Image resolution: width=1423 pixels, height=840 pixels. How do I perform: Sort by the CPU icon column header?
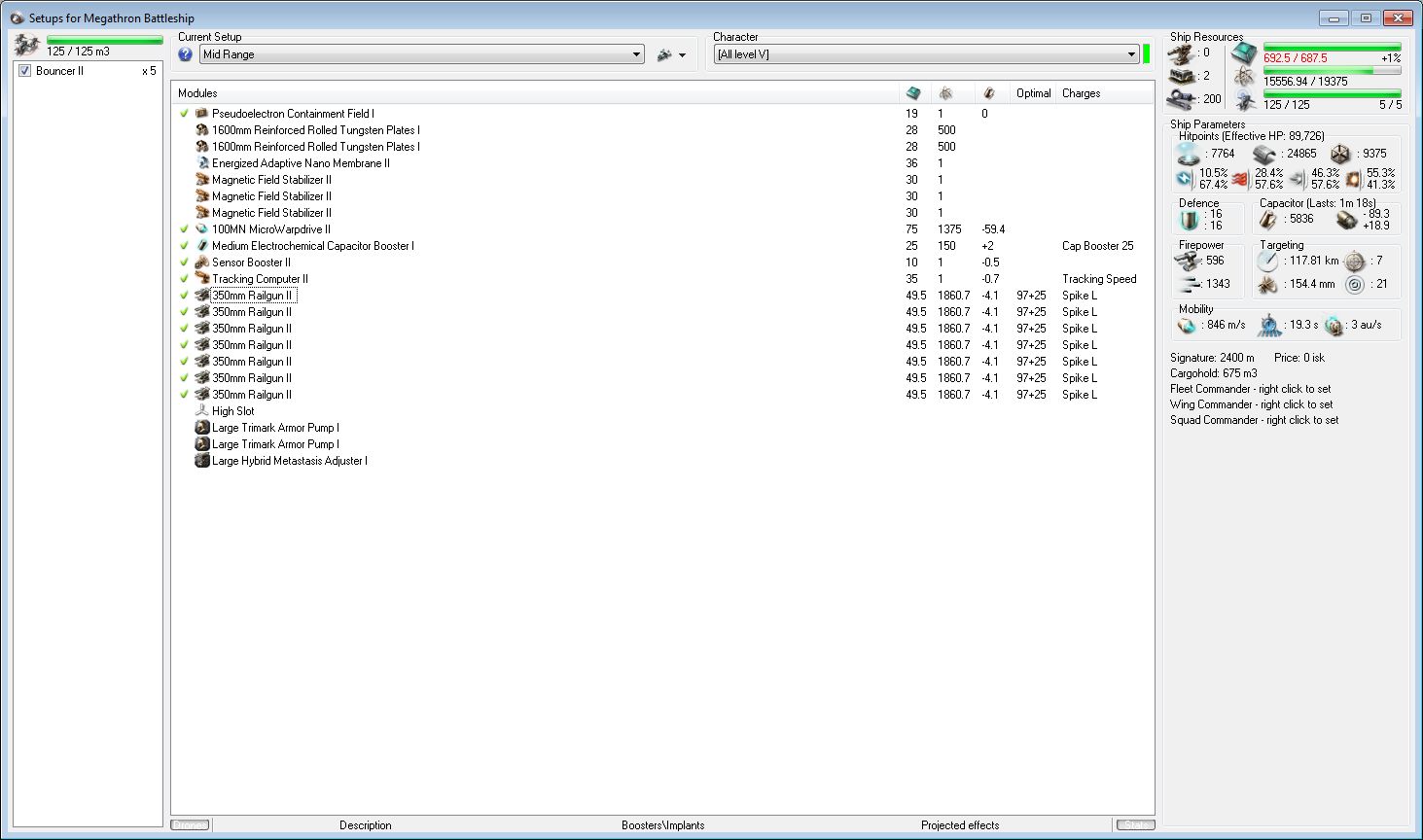[x=913, y=93]
